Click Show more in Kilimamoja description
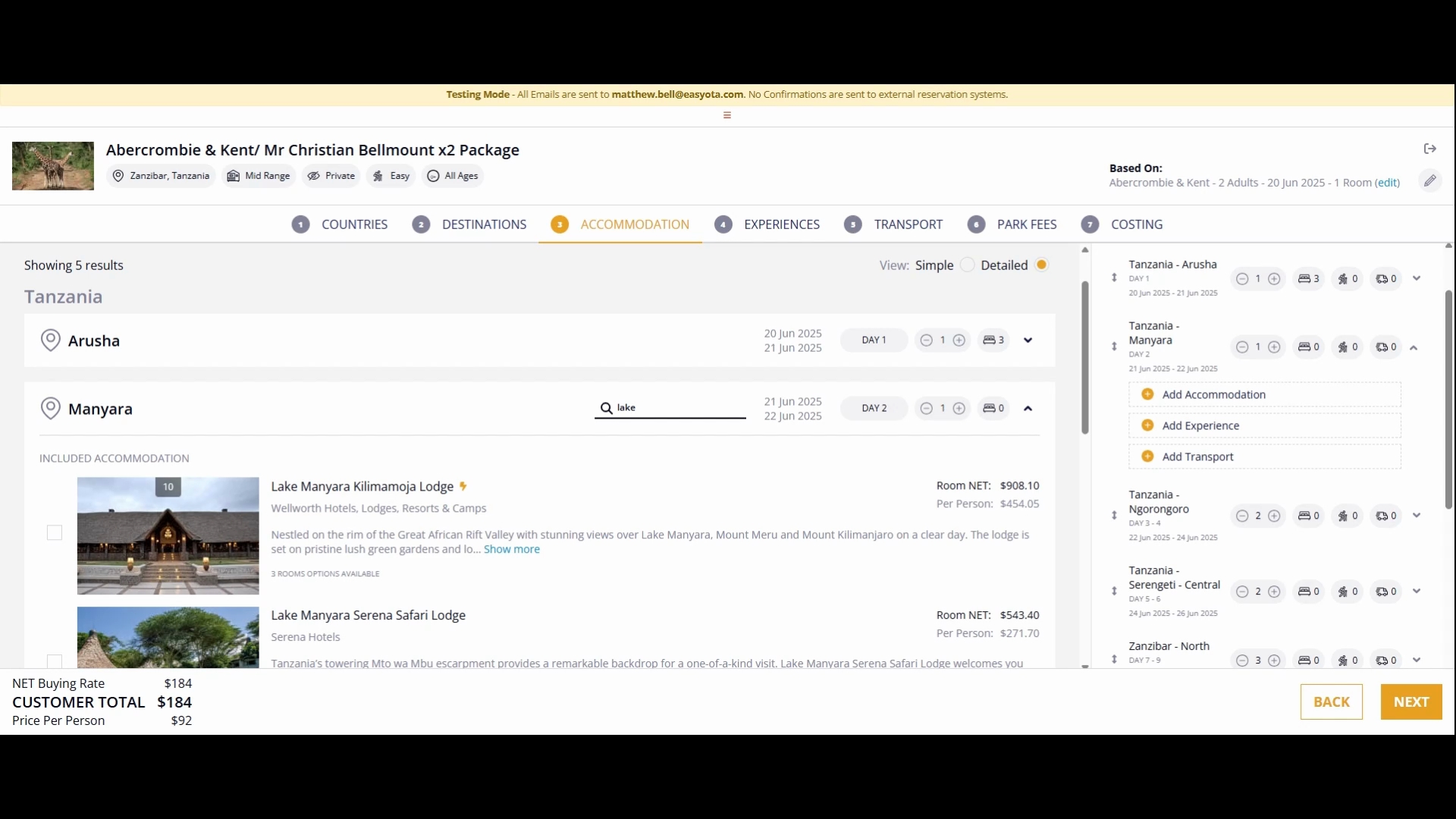The height and width of the screenshot is (819, 1456). coord(512,550)
